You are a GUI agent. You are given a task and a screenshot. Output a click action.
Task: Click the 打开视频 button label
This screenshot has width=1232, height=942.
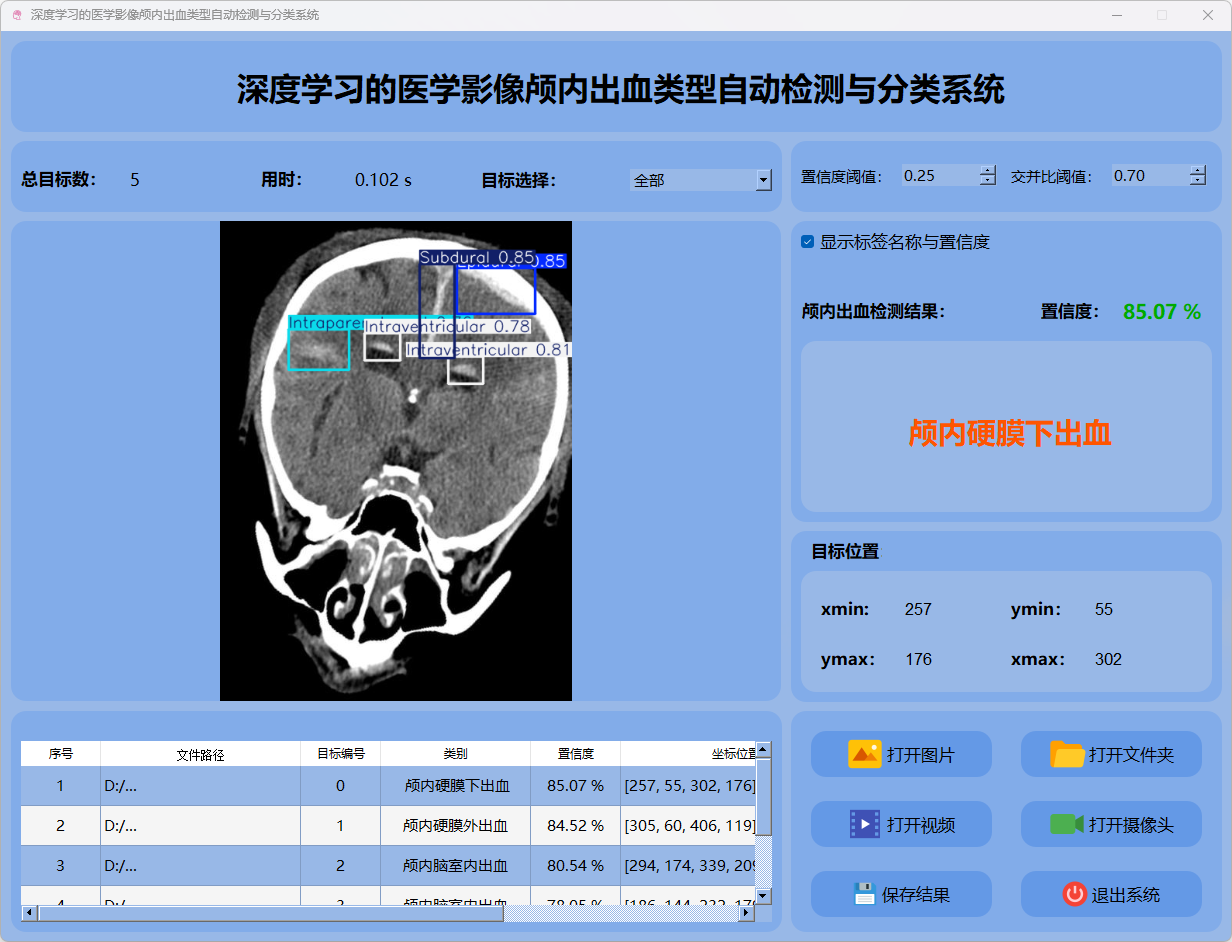tap(920, 825)
